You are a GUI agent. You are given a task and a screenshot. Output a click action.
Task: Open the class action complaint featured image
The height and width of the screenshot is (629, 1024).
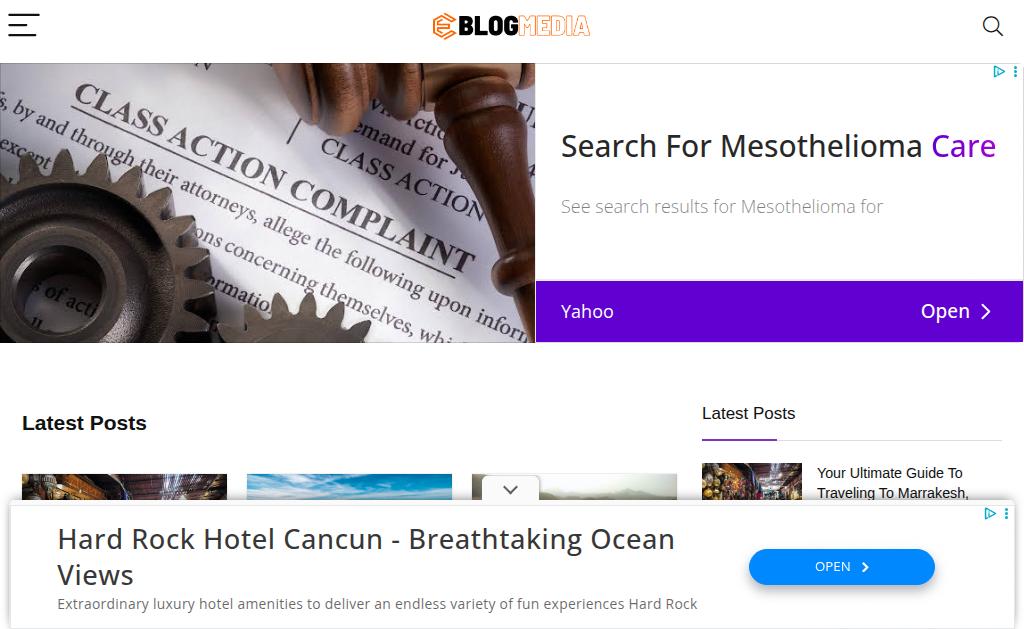(x=267, y=203)
